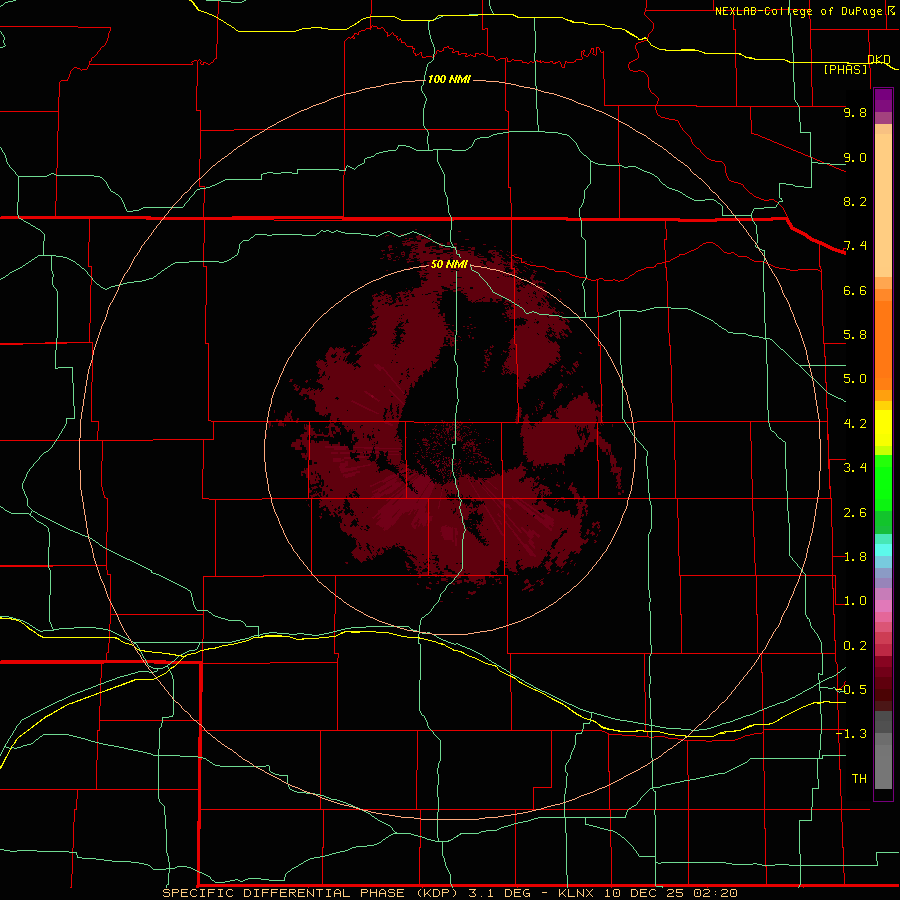Click the 02:20 timestamp text

pyautogui.click(x=715, y=893)
